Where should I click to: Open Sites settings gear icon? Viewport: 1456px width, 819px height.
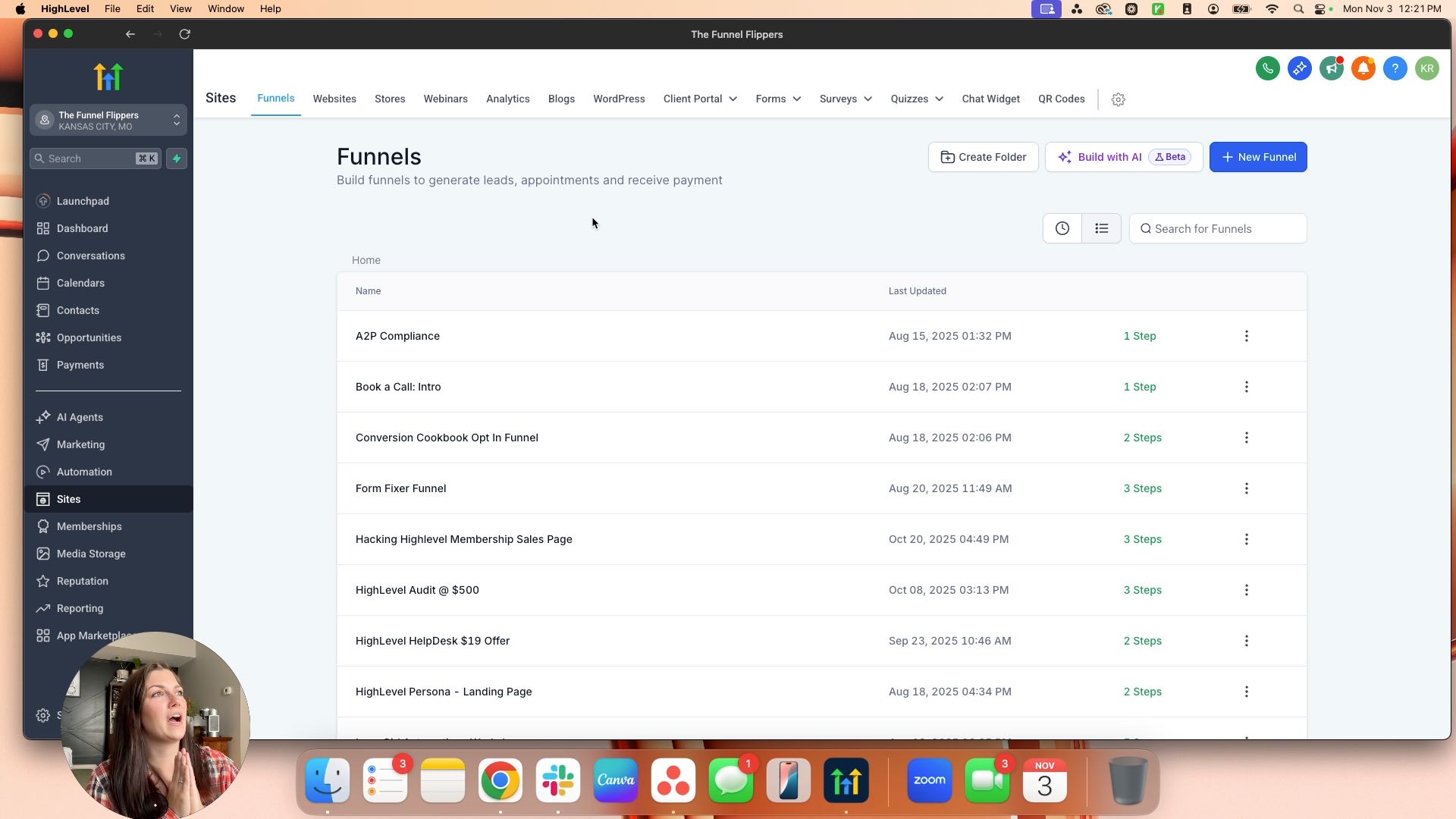pyautogui.click(x=1118, y=99)
